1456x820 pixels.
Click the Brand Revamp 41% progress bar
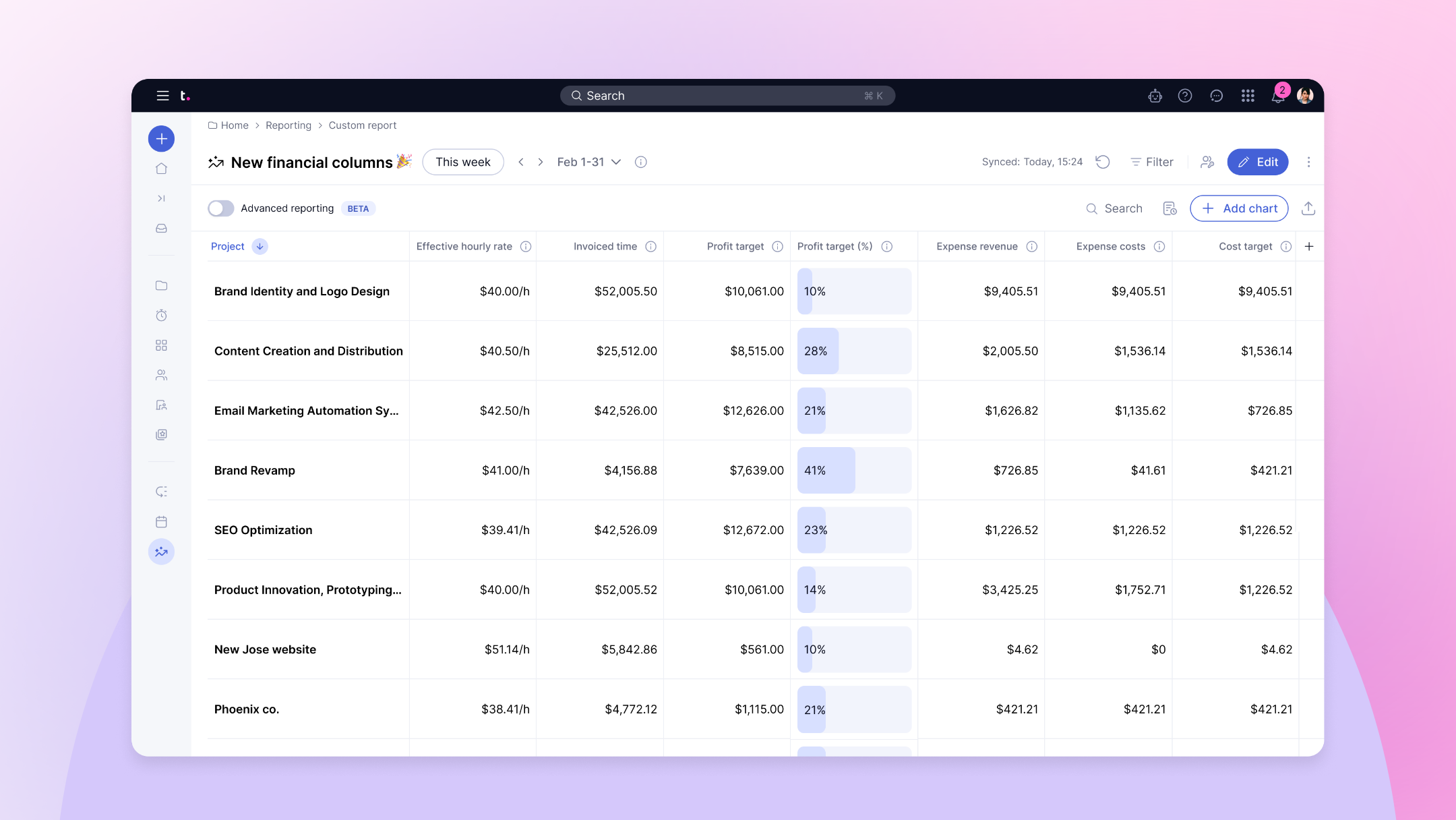(x=854, y=471)
